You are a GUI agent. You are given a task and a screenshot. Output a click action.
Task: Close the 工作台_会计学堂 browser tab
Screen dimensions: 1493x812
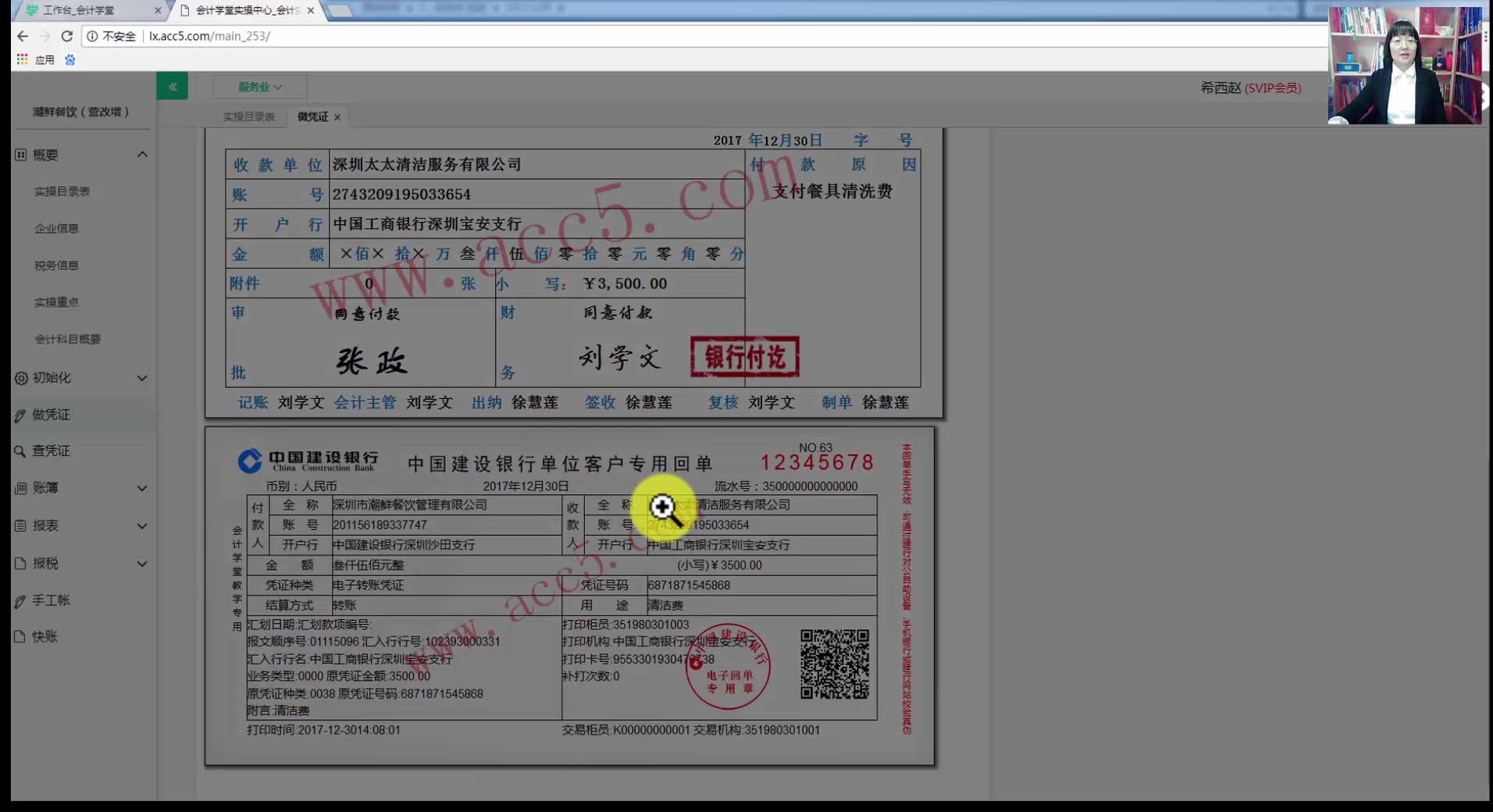click(158, 10)
